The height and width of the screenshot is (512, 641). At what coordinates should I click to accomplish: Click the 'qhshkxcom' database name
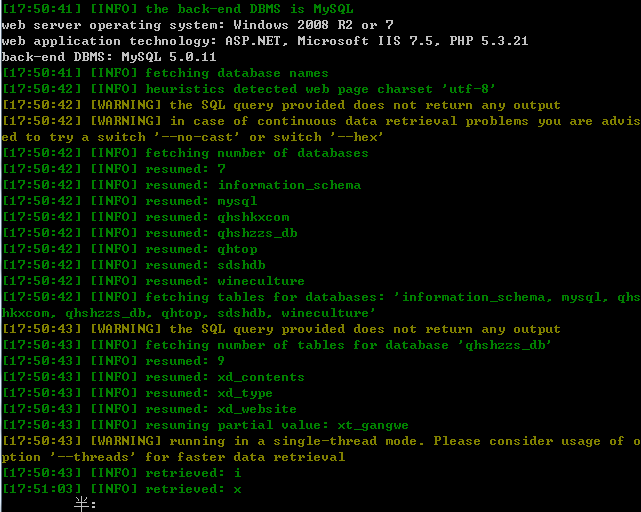point(253,217)
